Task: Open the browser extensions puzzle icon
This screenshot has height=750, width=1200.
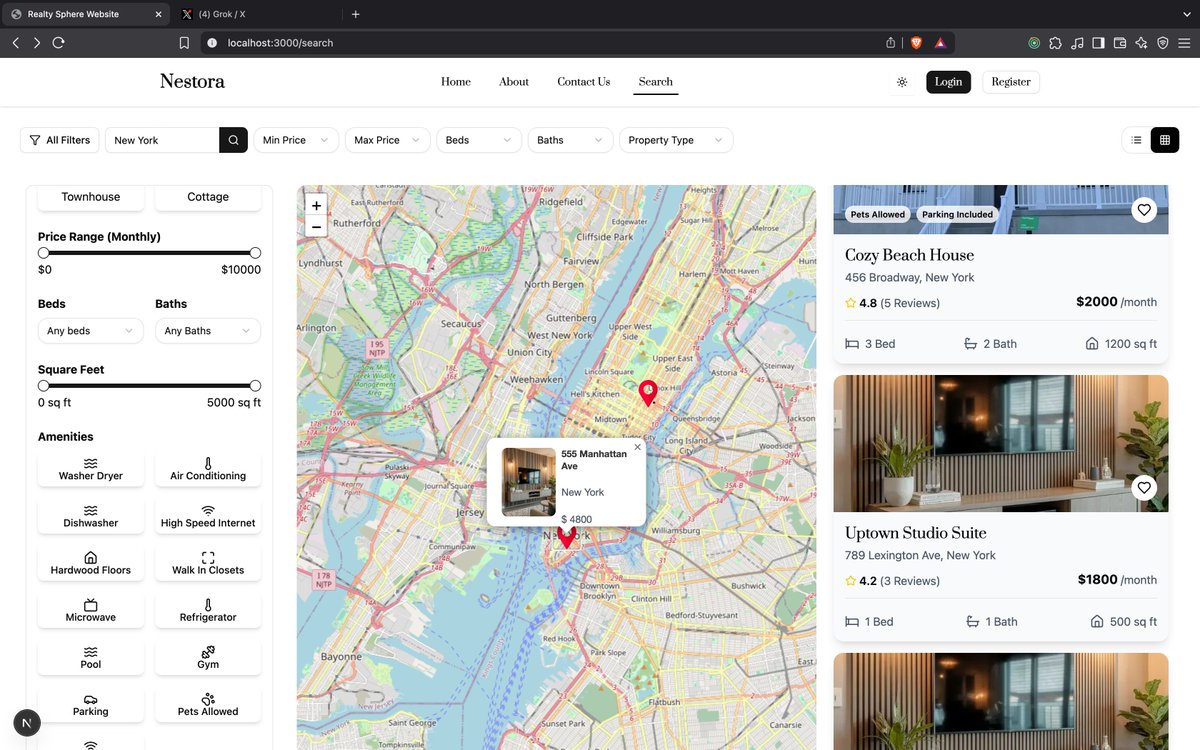Action: pos(1055,43)
